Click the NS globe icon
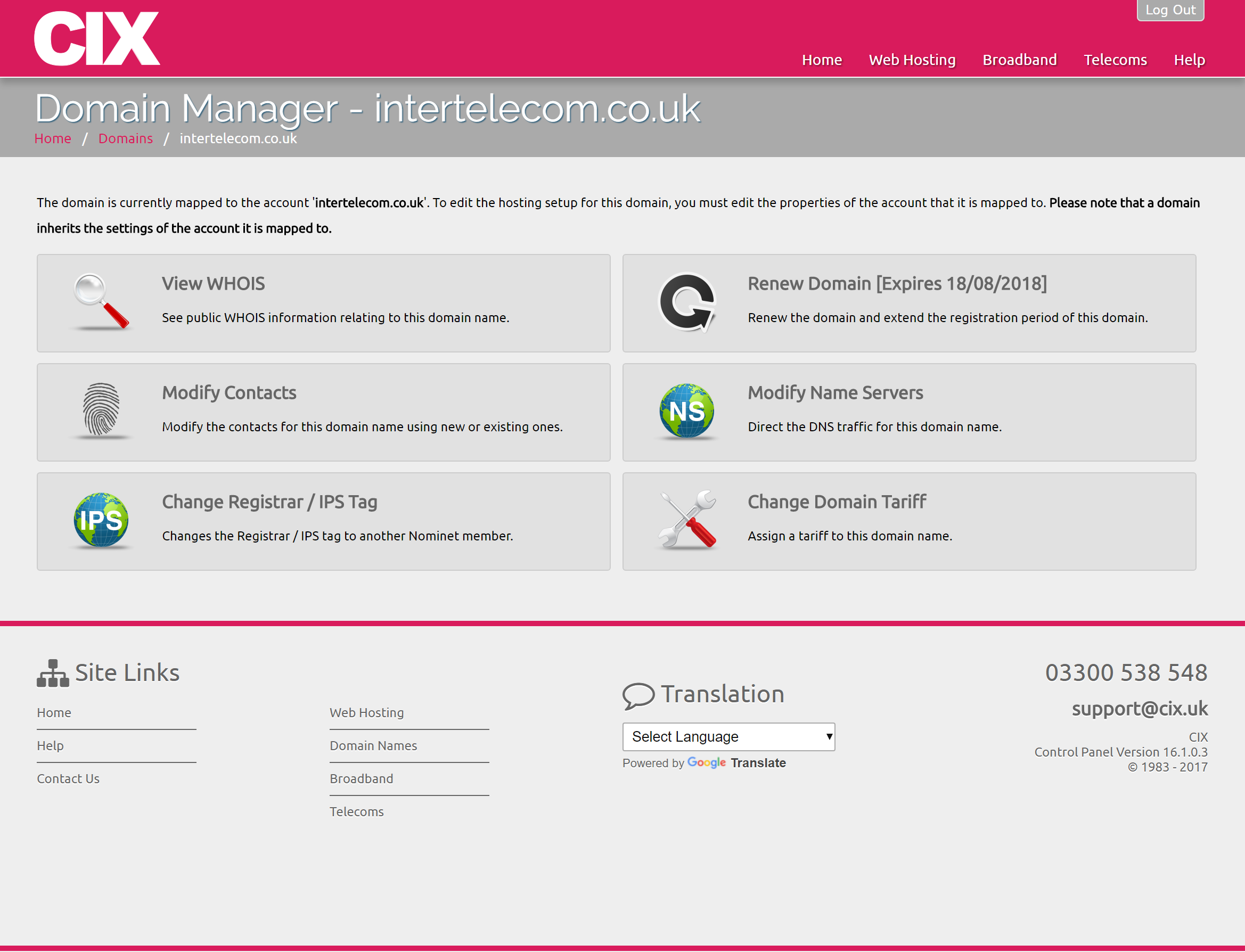The height and width of the screenshot is (952, 1245). point(687,411)
